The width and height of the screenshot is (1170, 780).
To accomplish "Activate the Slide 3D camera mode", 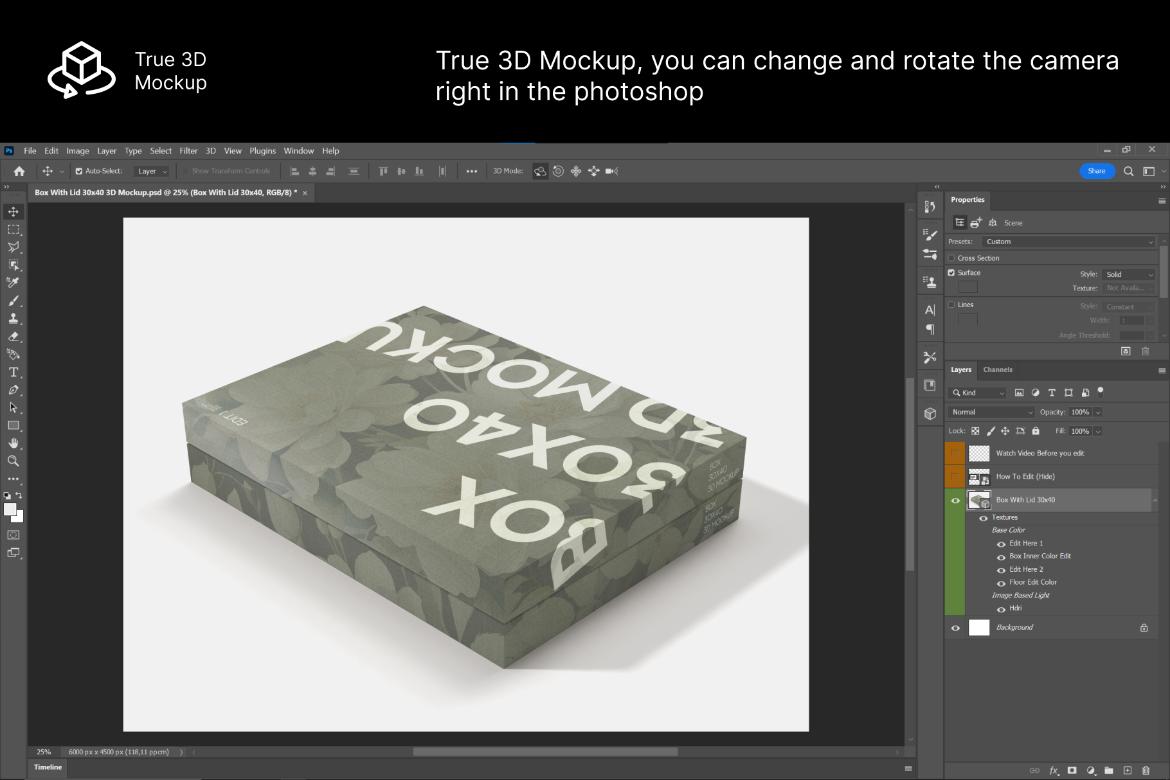I will tap(594, 171).
